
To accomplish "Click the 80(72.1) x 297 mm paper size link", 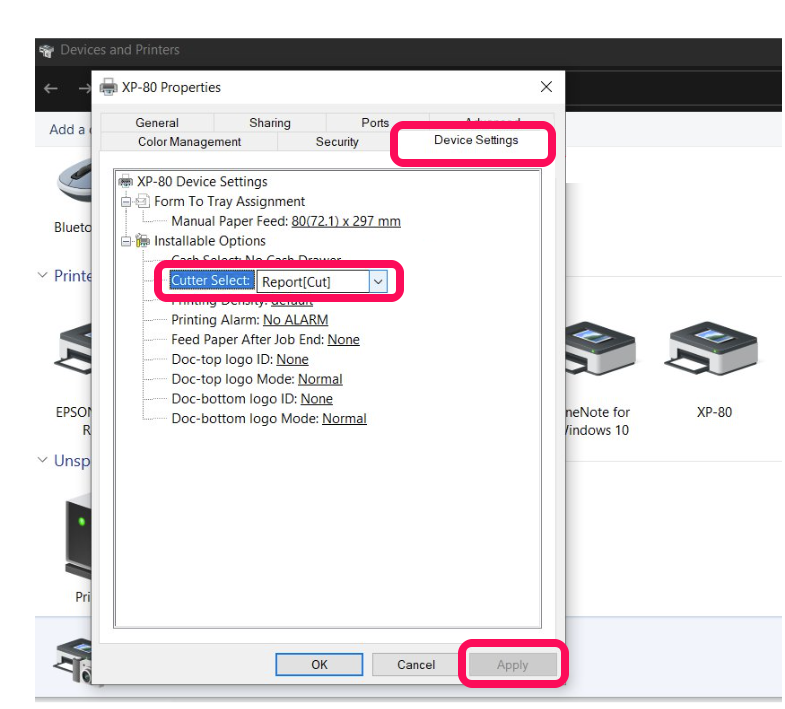I will coord(346,221).
